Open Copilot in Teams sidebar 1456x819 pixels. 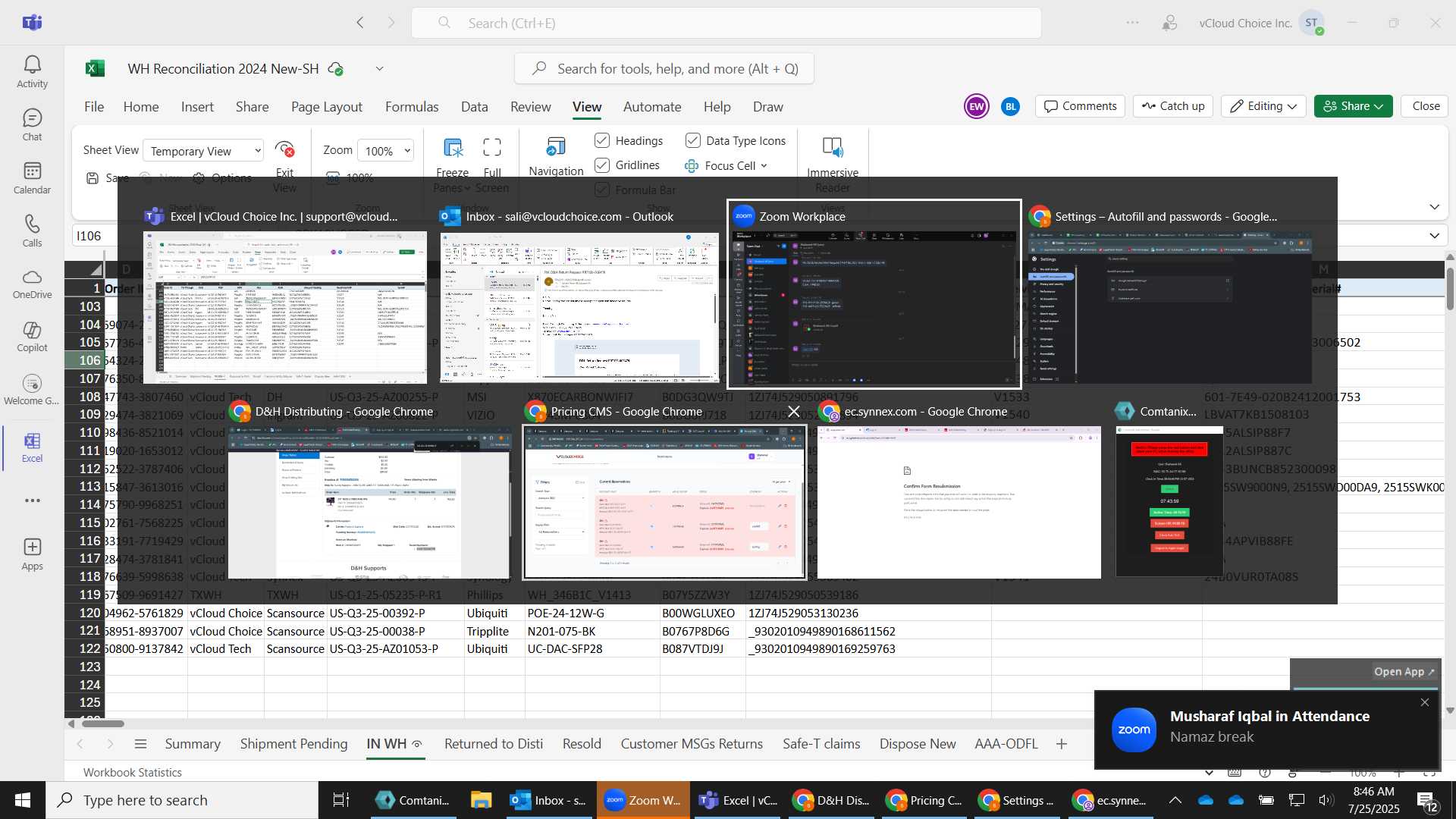click(x=32, y=337)
